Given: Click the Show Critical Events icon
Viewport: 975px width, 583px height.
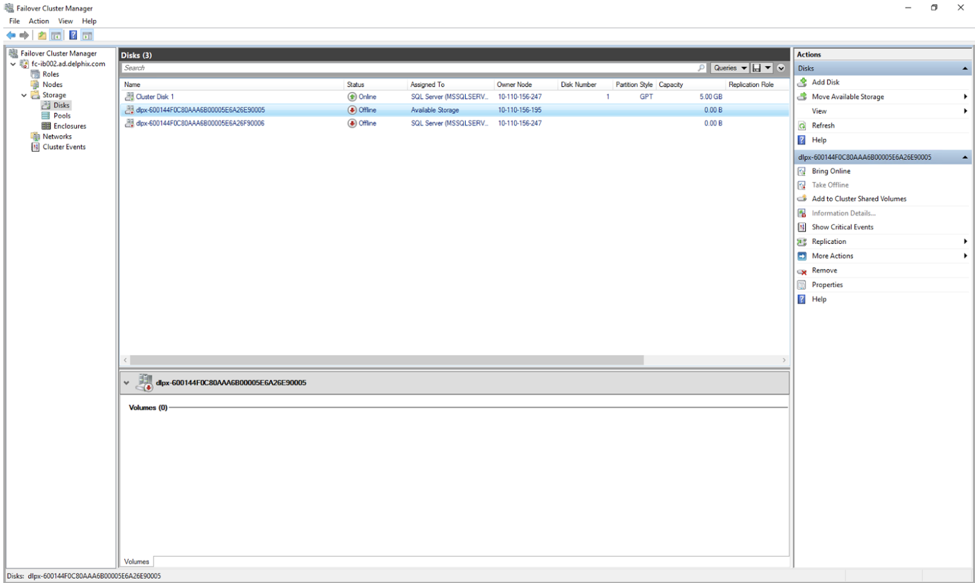Looking at the screenshot, I should point(802,227).
